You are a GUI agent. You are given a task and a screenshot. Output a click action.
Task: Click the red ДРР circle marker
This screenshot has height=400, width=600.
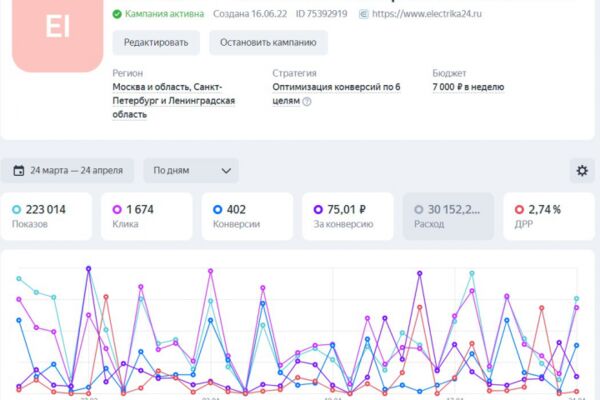[x=519, y=209]
